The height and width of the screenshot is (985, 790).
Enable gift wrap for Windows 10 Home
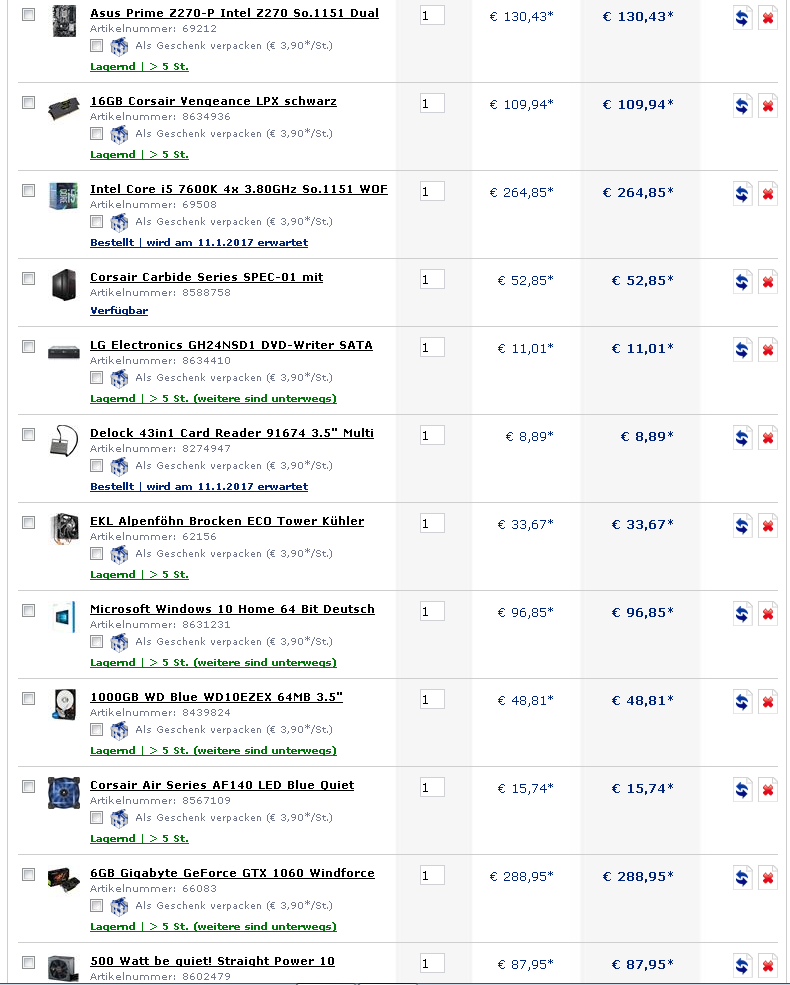96,641
